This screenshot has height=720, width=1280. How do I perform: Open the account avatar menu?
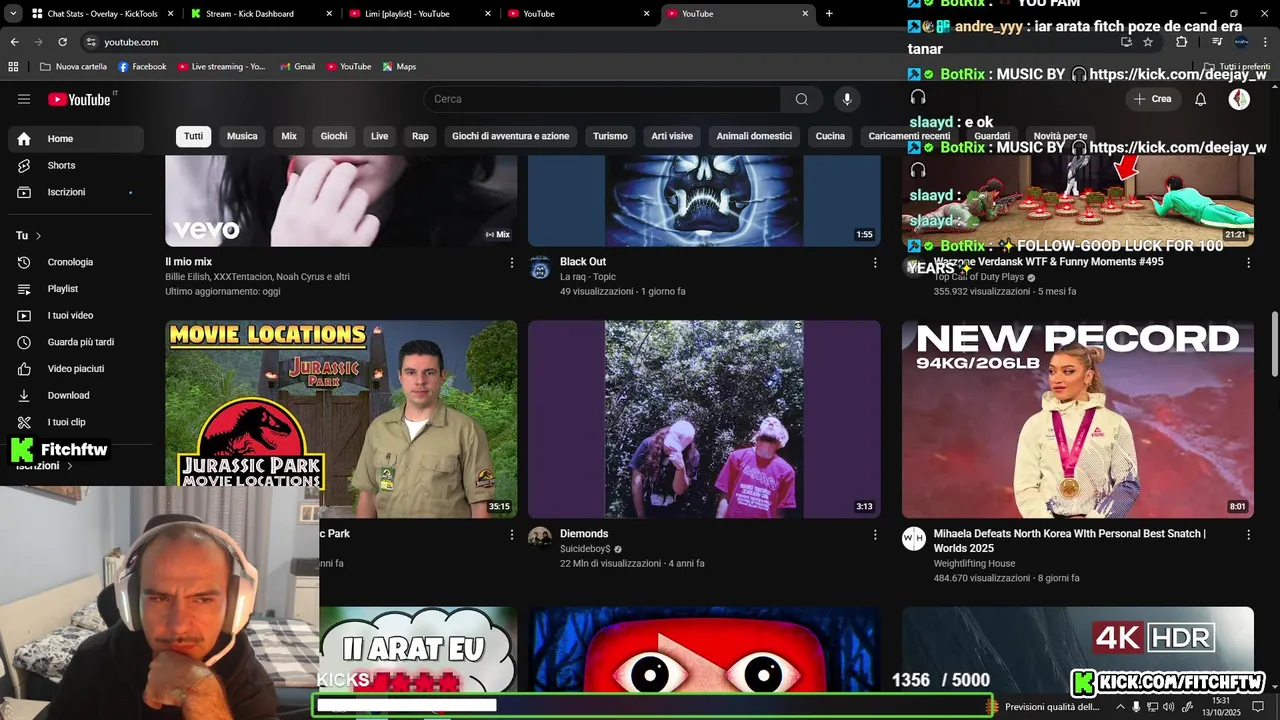point(1239,99)
